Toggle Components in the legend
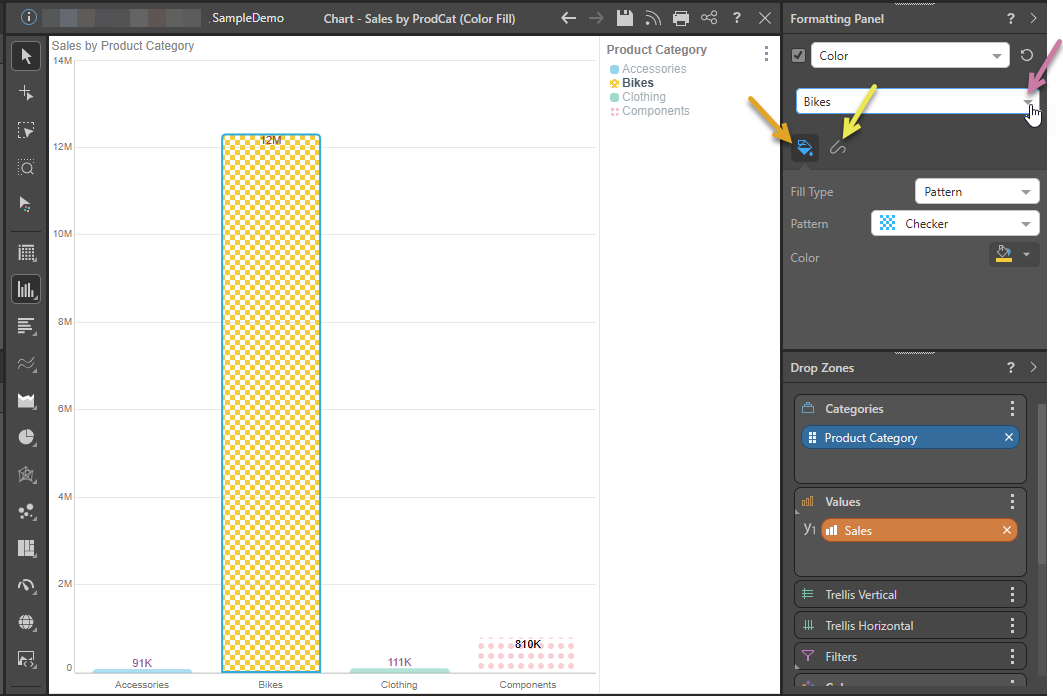The image size is (1063, 696). click(655, 111)
